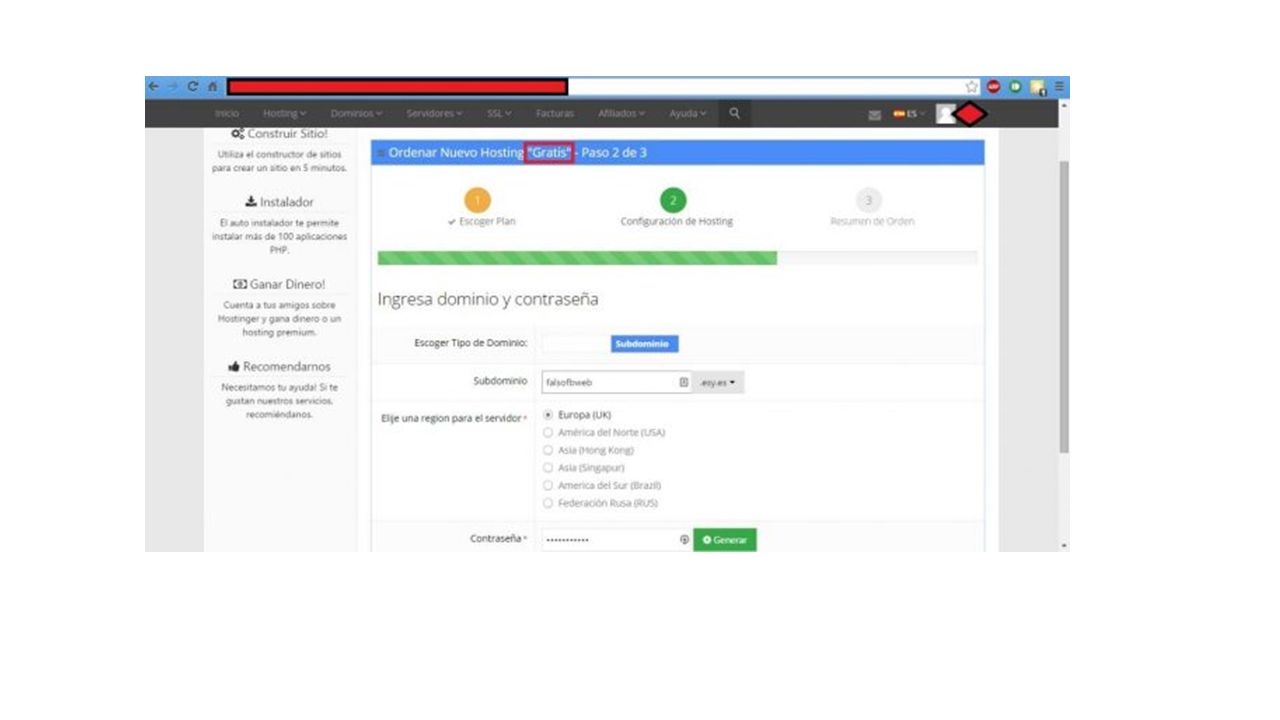Viewport: 1280px width, 720px height.
Task: Open the Construir Sitio! sidebar link
Action: click(x=279, y=134)
